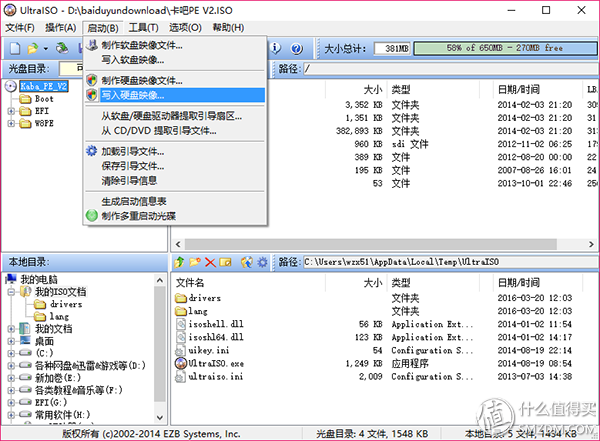Screen dimensions: 600x441
Task: Choose 从软盘/硬盘驱动器提取引导扇区... menu entry
Action: click(175, 116)
